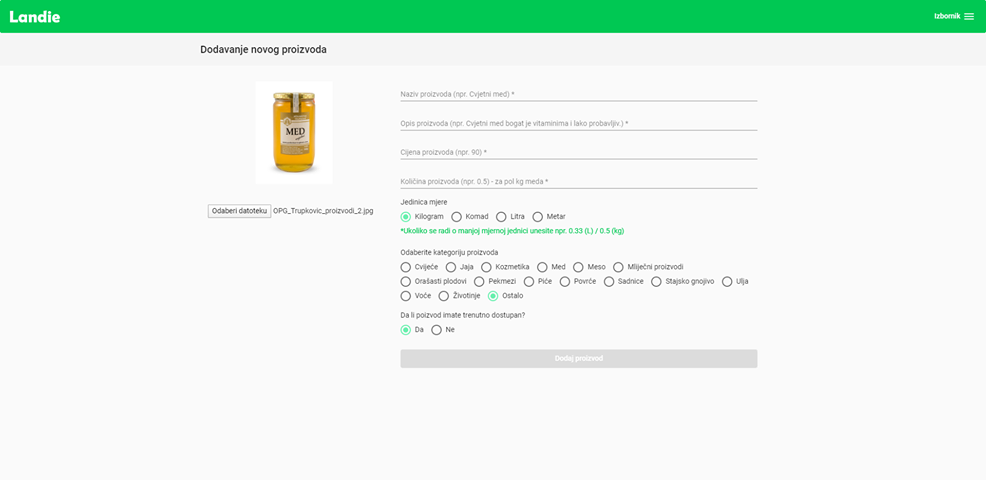Select the Med category radio button
Viewport: 986px width, 480px height.
click(x=543, y=267)
